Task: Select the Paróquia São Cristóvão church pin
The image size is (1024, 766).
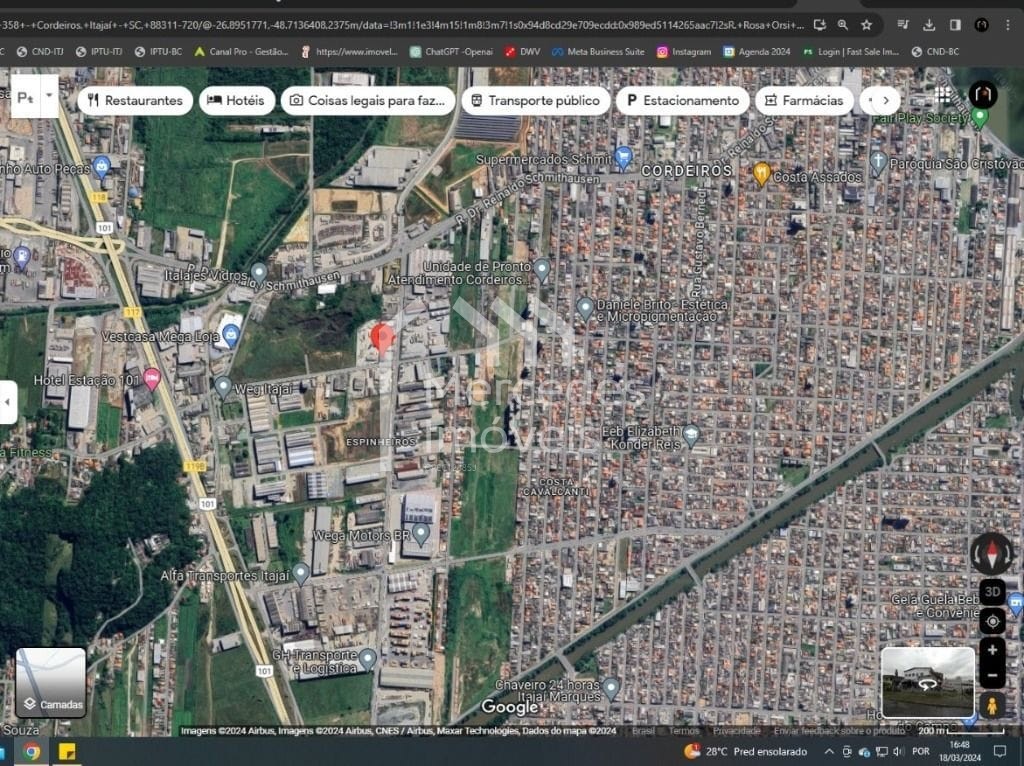Action: [x=878, y=162]
